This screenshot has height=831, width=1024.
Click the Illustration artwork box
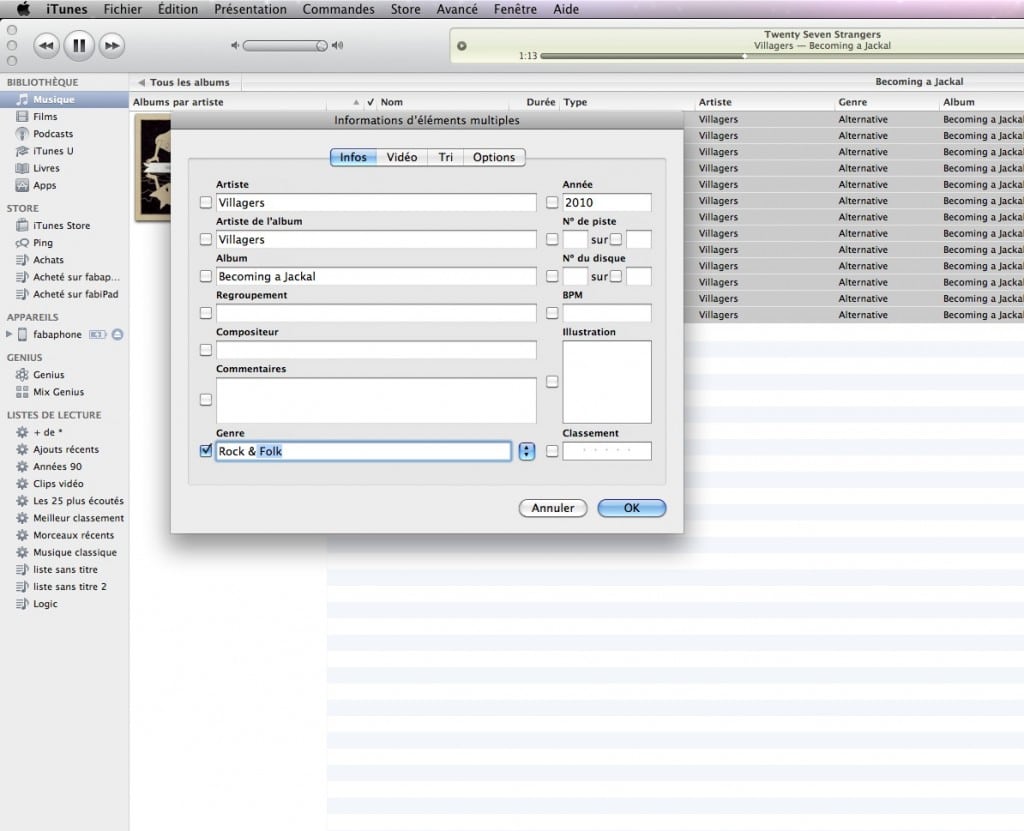click(x=607, y=382)
